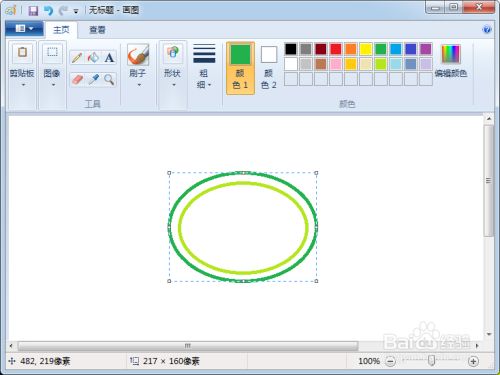Pick the gold color swatch
The height and width of the screenshot is (375, 500).
[x=351, y=64]
